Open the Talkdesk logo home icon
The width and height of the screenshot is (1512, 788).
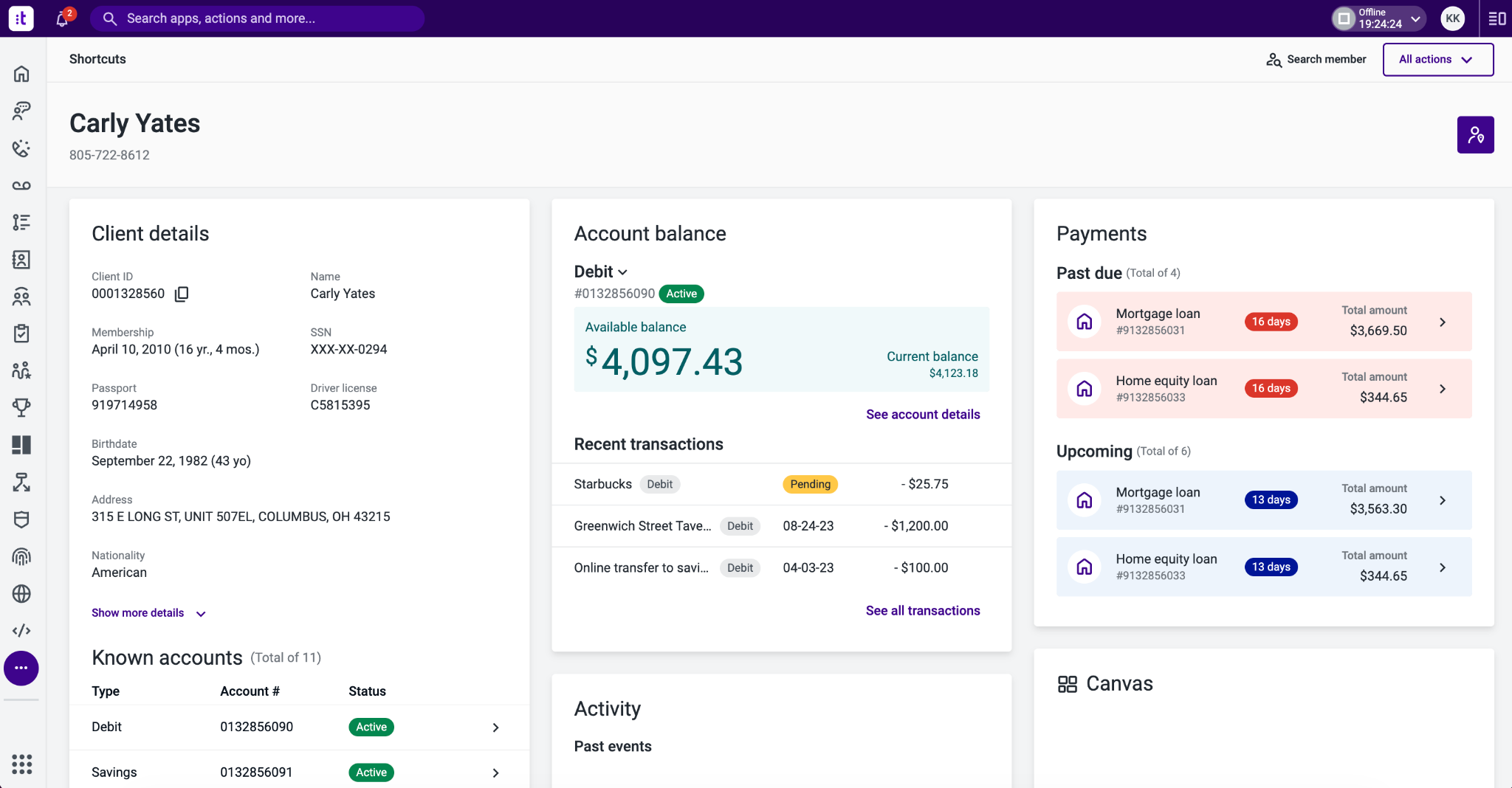pos(21,18)
